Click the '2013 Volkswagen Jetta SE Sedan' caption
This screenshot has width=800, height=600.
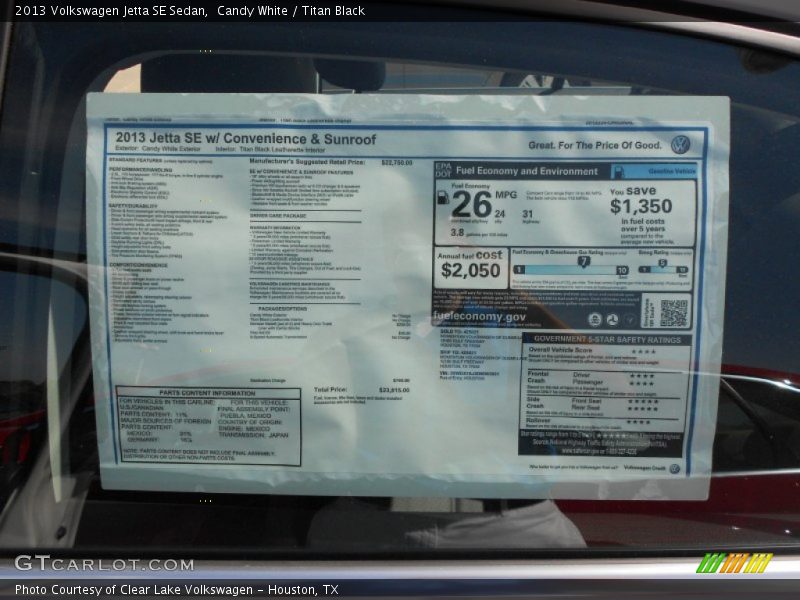point(111,11)
